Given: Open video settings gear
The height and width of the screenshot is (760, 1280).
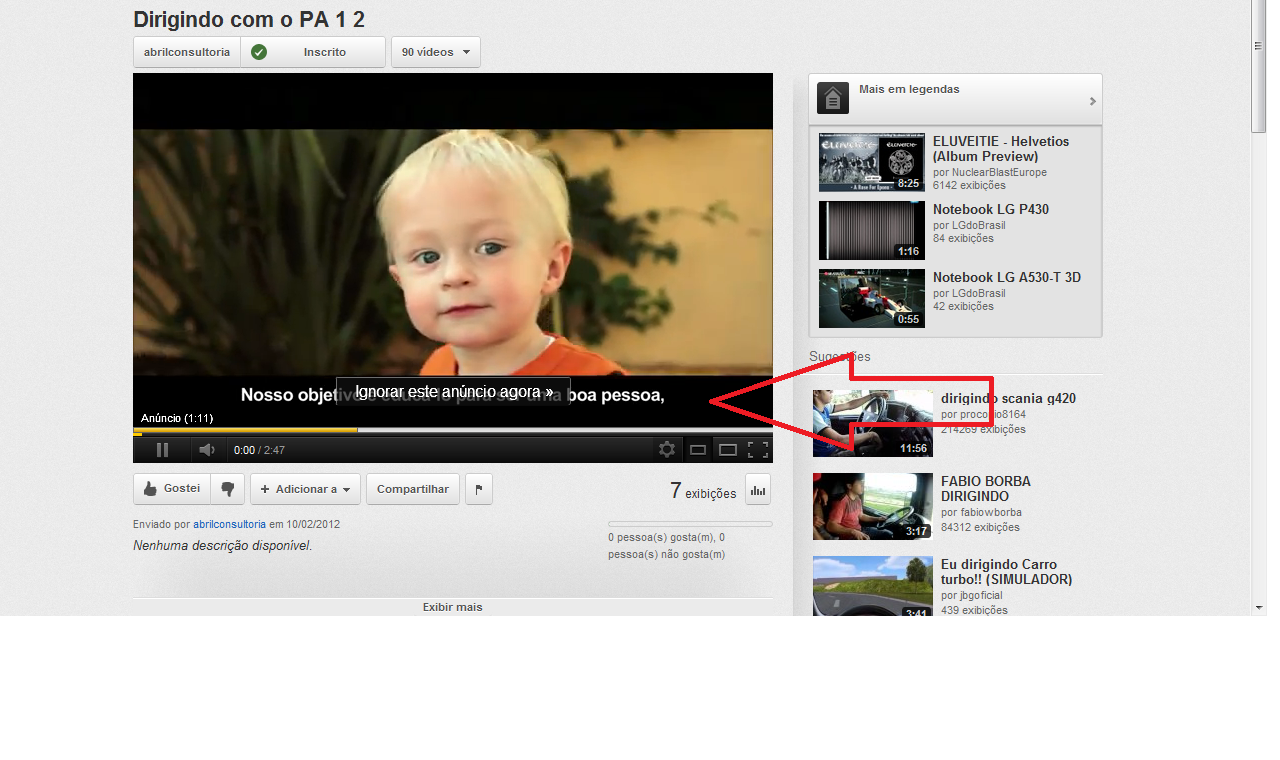Looking at the screenshot, I should coord(667,450).
